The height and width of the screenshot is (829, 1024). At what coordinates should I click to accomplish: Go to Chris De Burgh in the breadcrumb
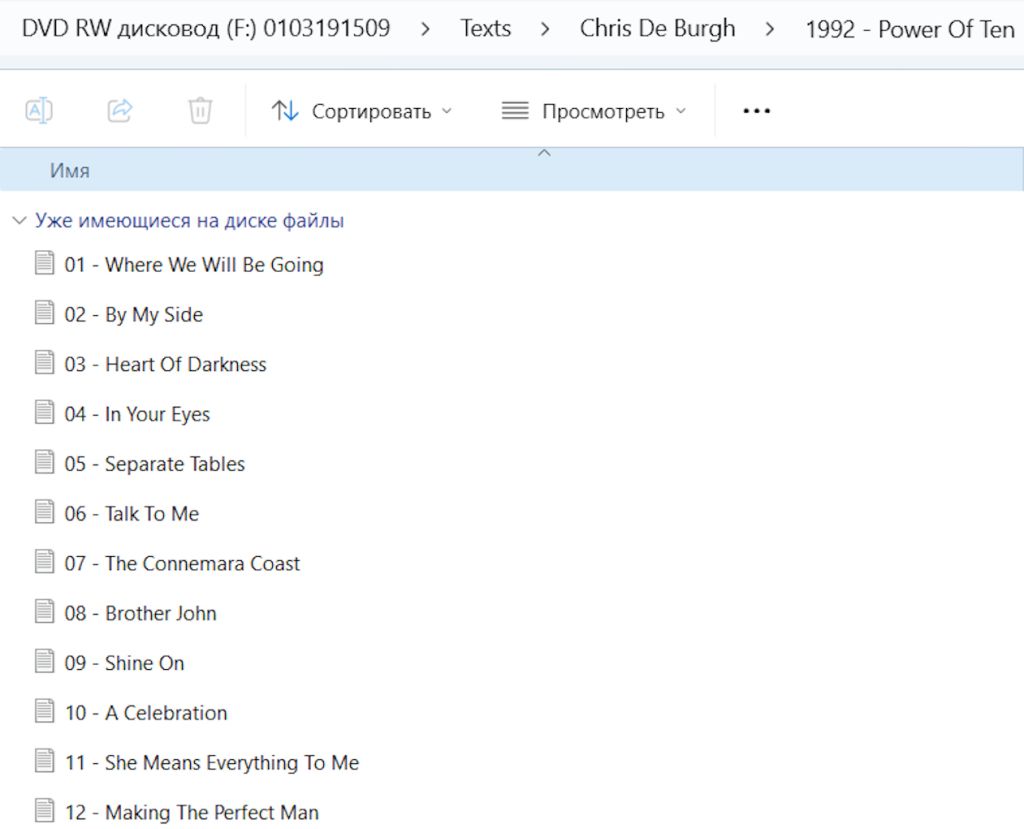pos(657,28)
